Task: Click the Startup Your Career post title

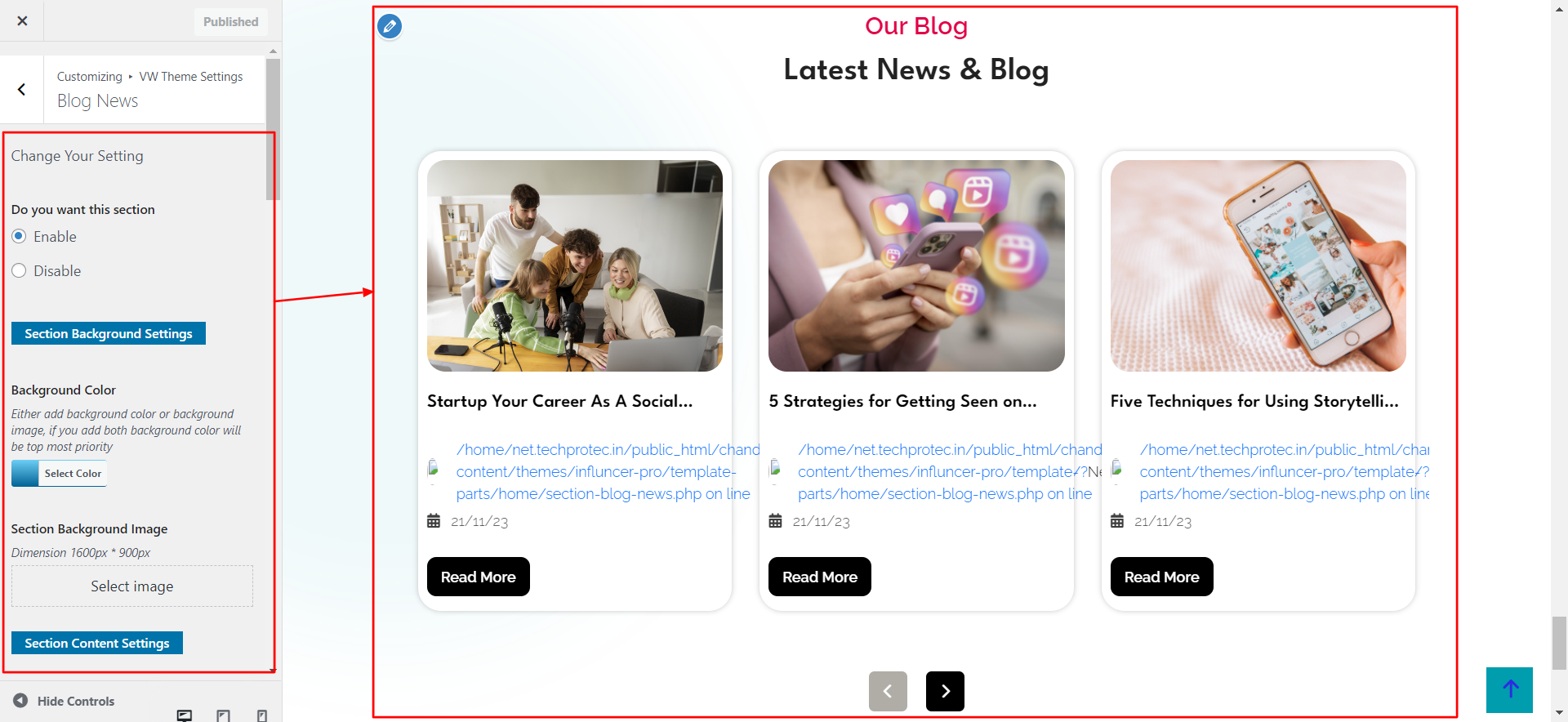Action: 559,401
